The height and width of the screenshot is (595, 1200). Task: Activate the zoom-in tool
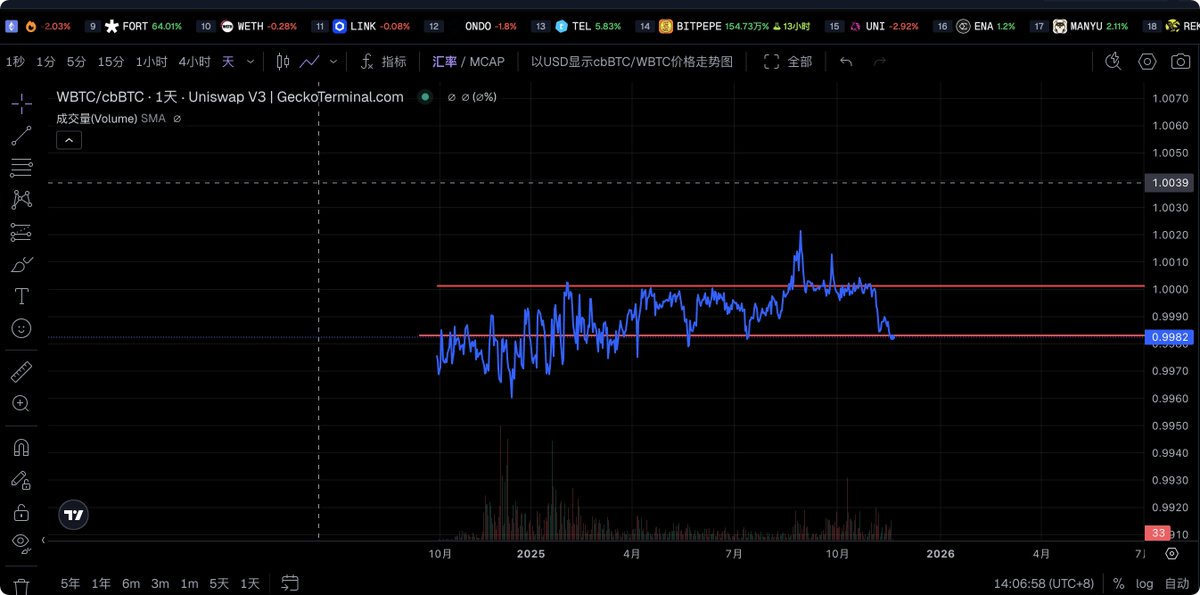[x=21, y=404]
